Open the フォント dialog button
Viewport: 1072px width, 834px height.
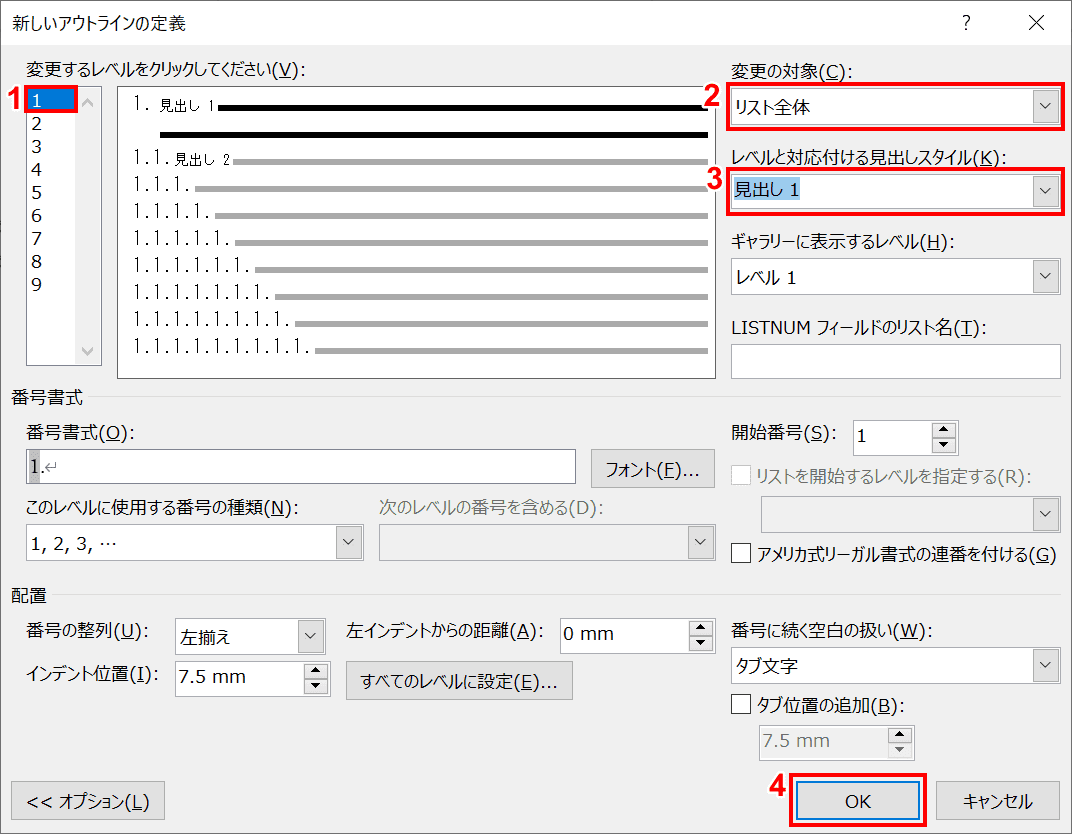pos(652,469)
